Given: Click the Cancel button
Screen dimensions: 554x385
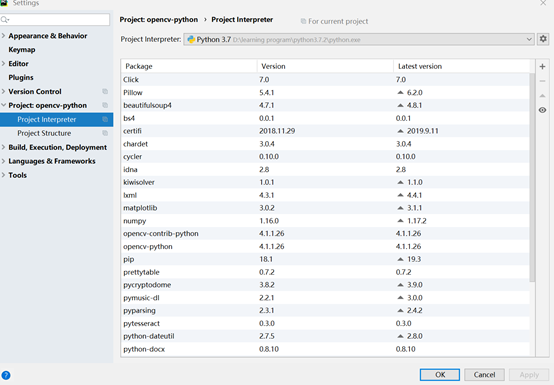Looking at the screenshot, I should coord(484,374).
